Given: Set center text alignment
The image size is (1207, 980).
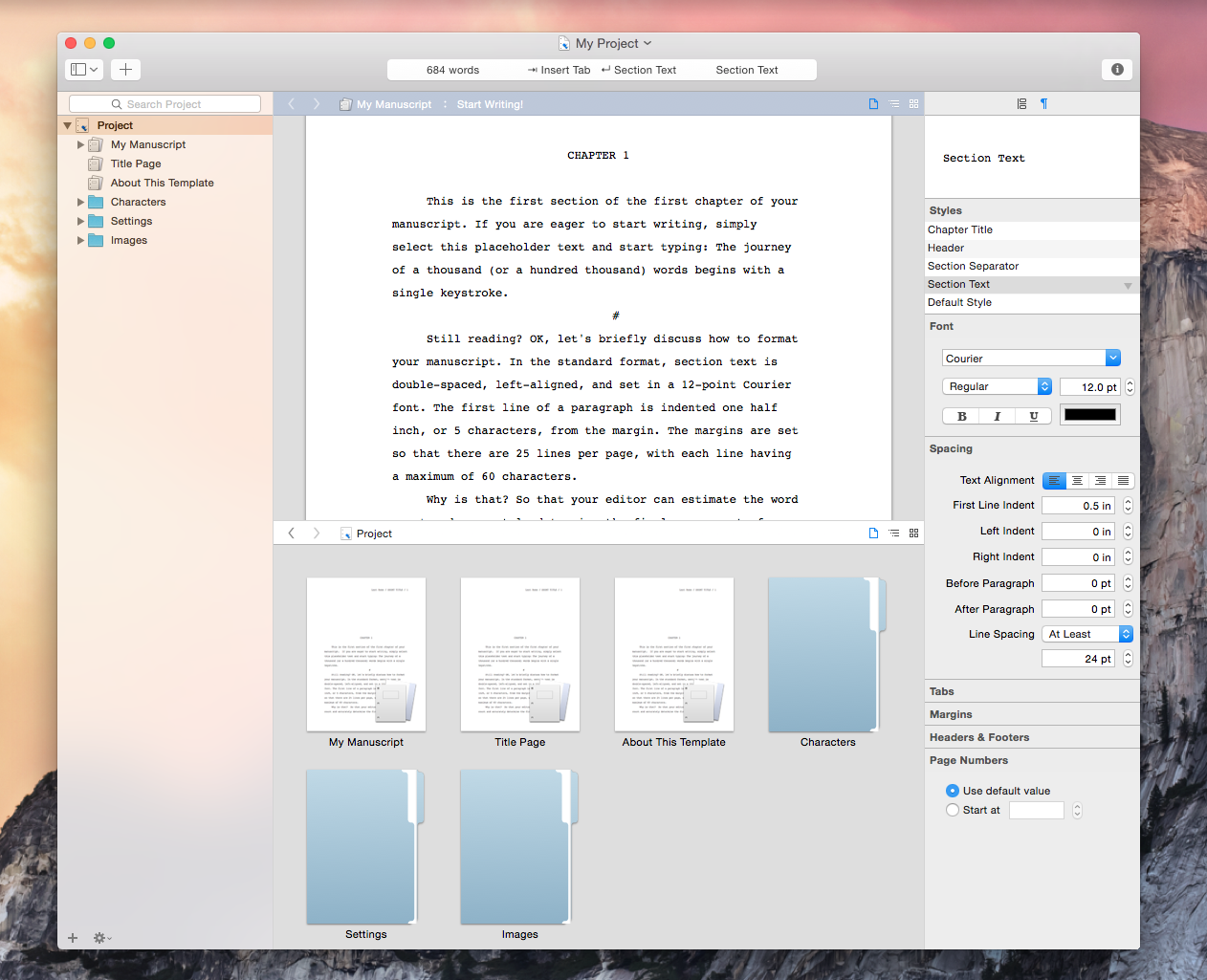Looking at the screenshot, I should (x=1077, y=481).
